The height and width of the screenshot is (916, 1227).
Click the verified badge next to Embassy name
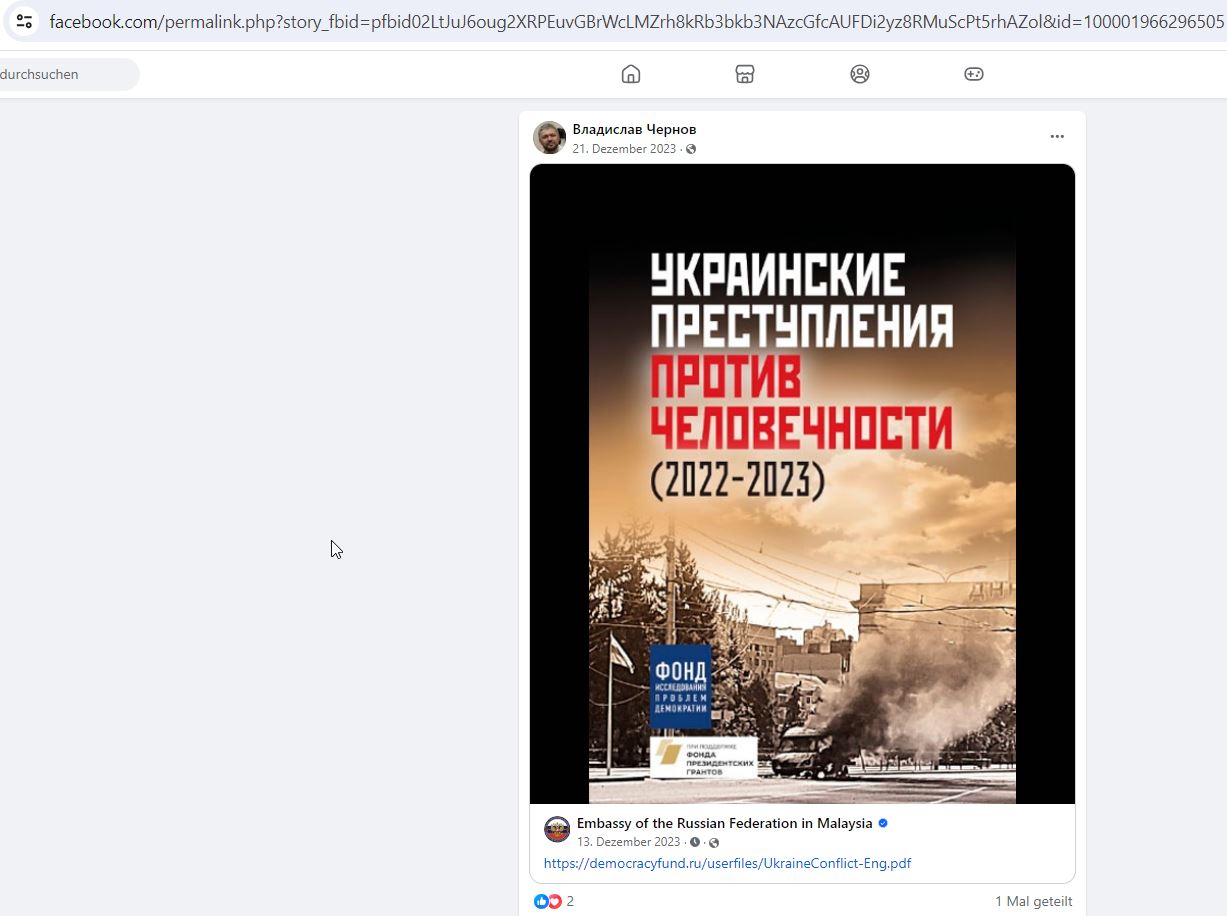(x=883, y=824)
